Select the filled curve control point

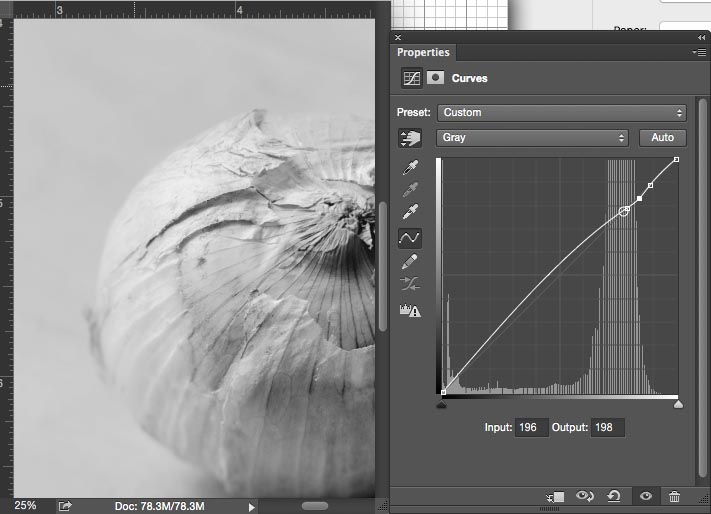[639, 199]
